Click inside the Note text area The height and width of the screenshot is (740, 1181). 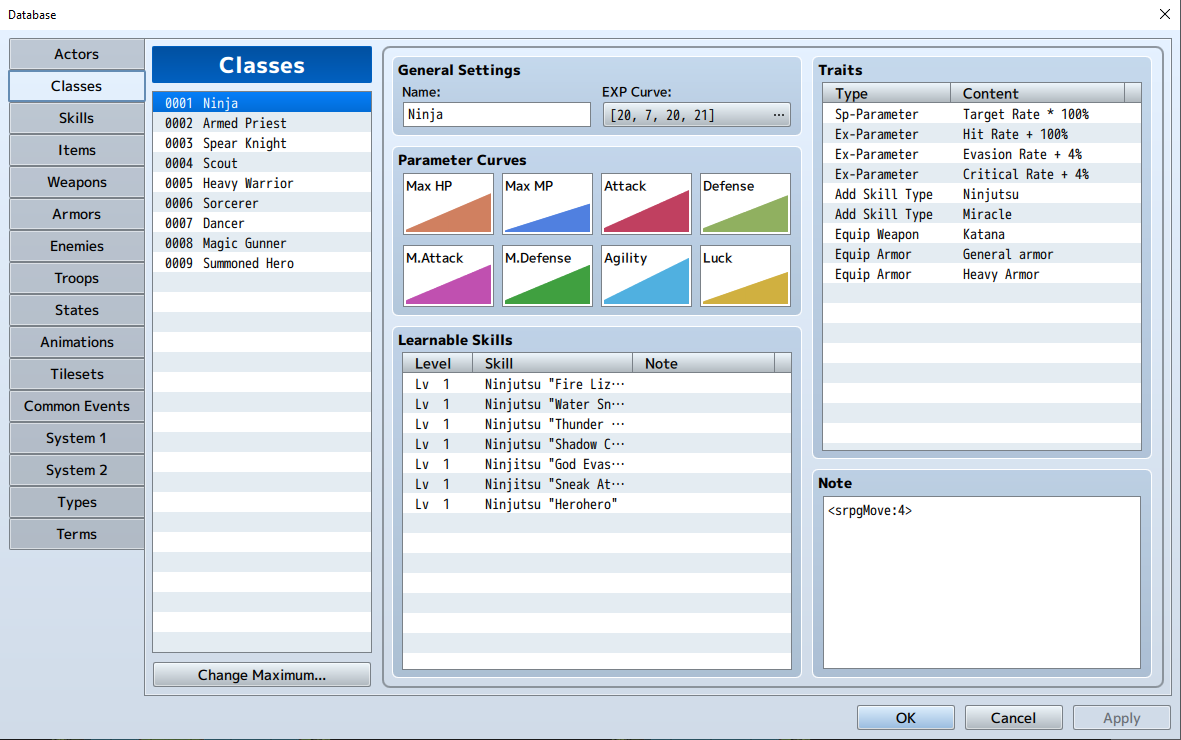click(x=981, y=582)
